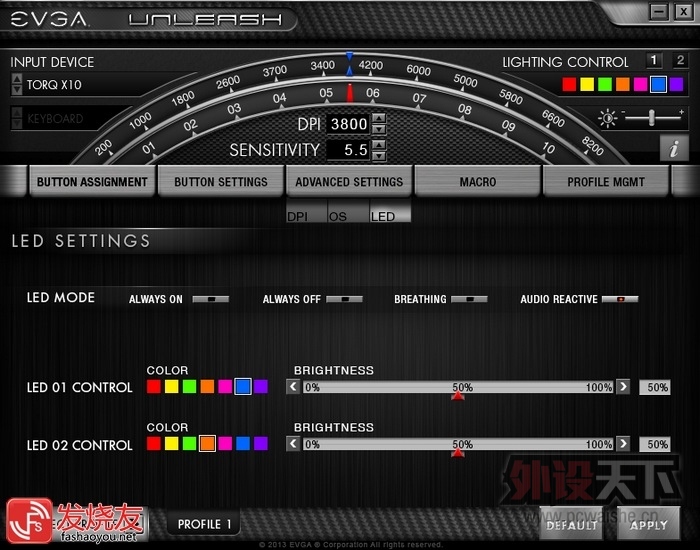Set LED 01 color to yellow
Screen dimensions: 700x550
(x=171, y=387)
